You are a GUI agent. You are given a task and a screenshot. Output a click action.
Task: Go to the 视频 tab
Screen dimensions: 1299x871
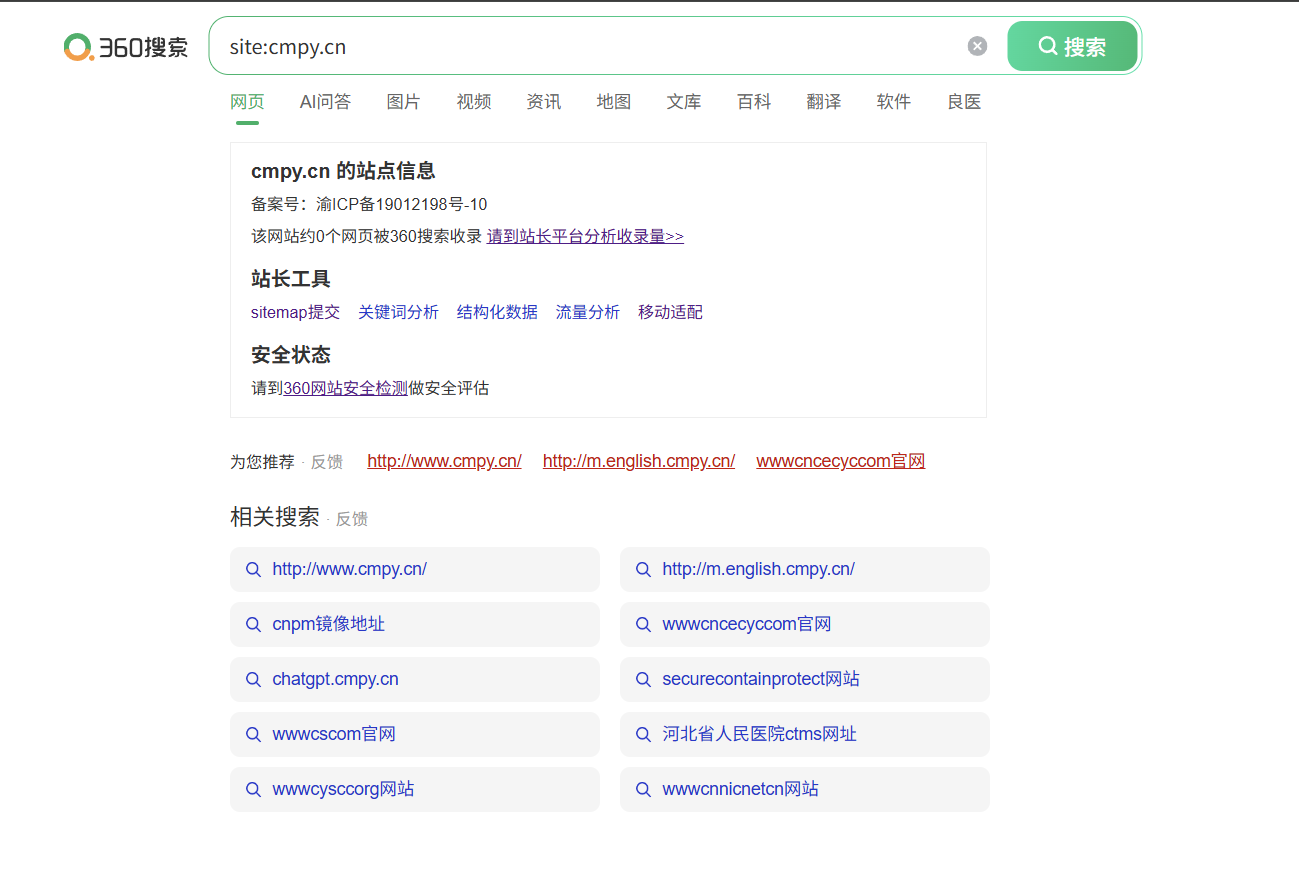(474, 102)
